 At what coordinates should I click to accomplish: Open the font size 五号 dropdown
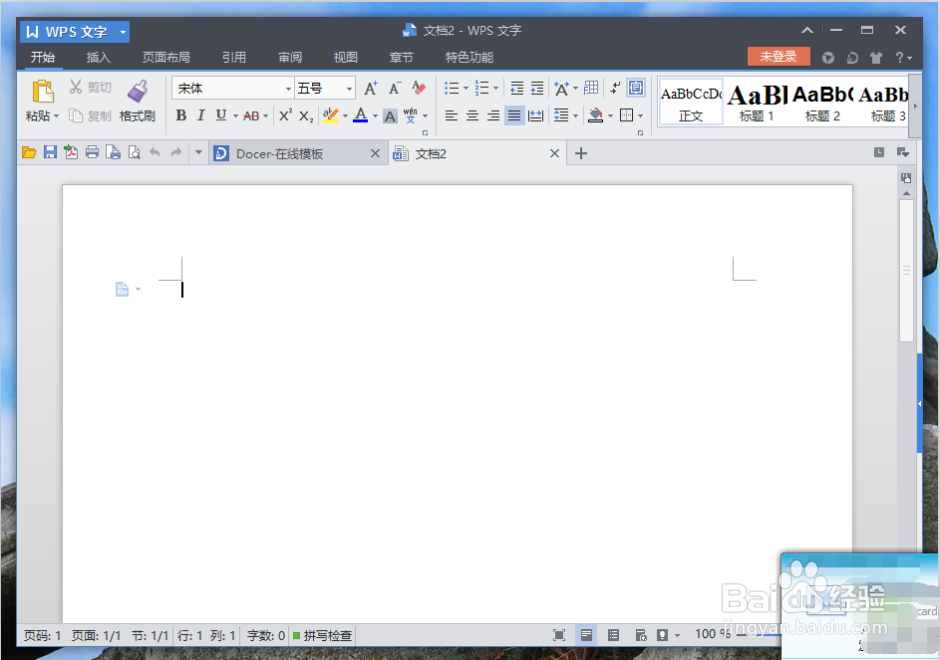click(x=349, y=89)
